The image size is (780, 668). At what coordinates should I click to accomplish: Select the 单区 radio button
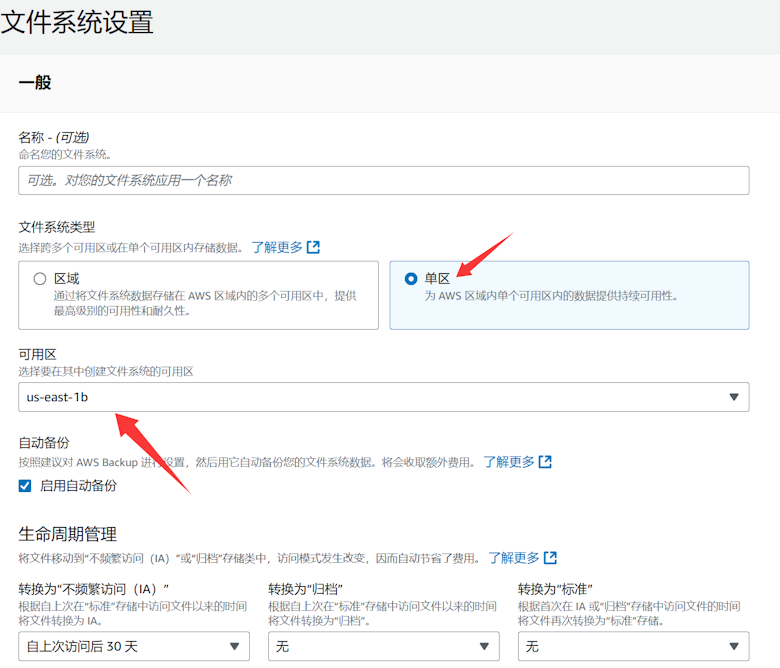(x=411, y=279)
